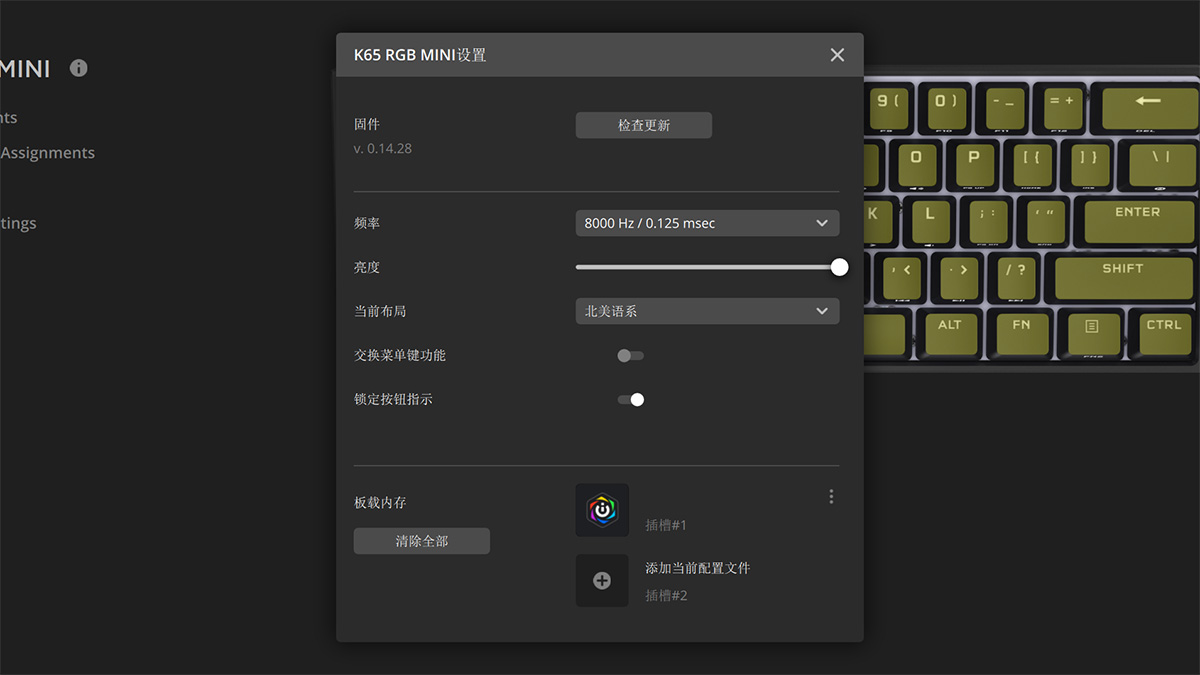Toggle the 锁定按钮指示 switch
This screenshot has width=1200, height=675.
[x=630, y=399]
